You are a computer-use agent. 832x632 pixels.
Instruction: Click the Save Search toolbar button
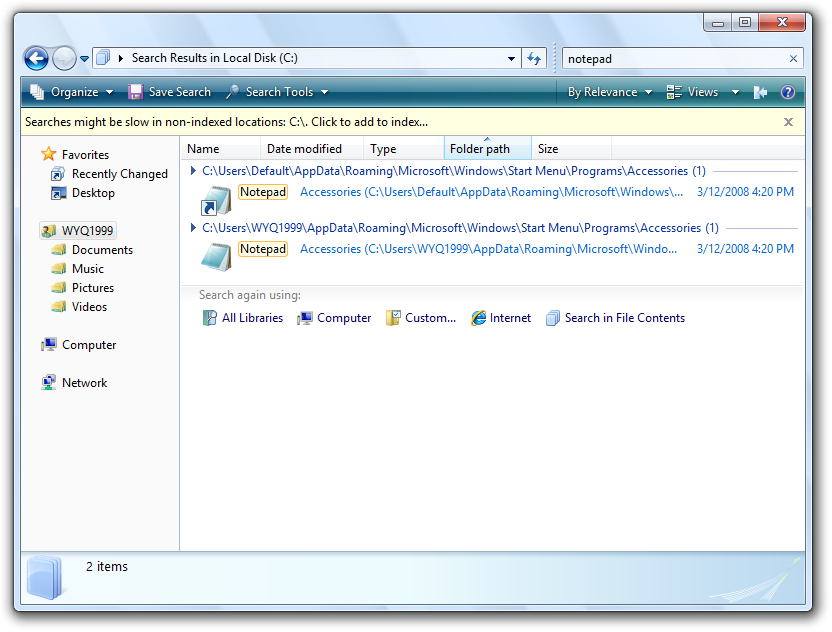point(169,92)
